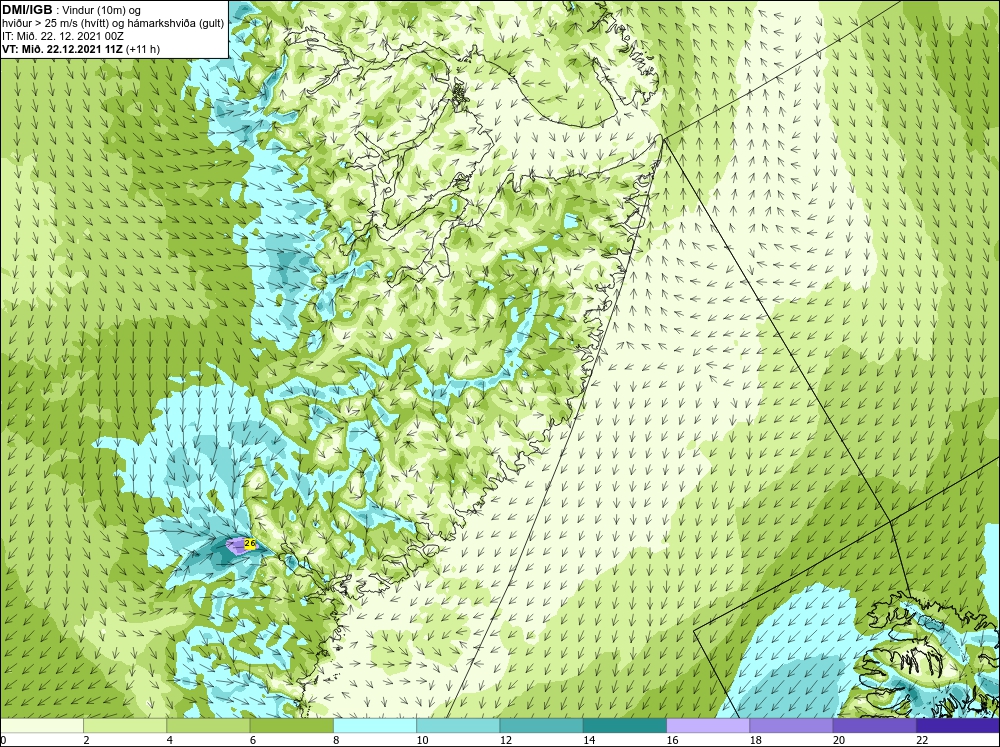Click the legend scale number 2
This screenshot has width=1000, height=747.
pos(86,740)
